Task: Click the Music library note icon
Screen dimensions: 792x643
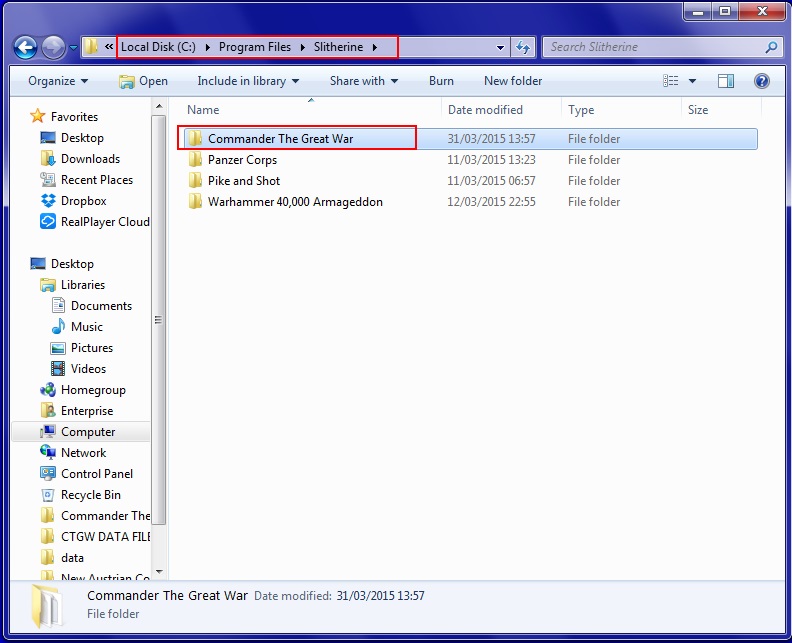Action: point(58,327)
